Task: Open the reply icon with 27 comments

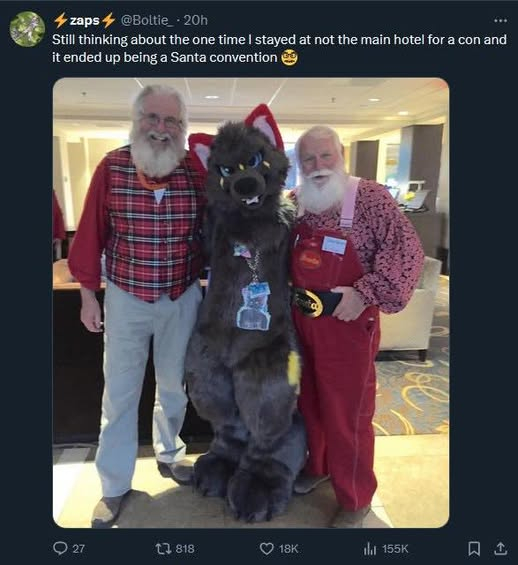Action: point(60,548)
